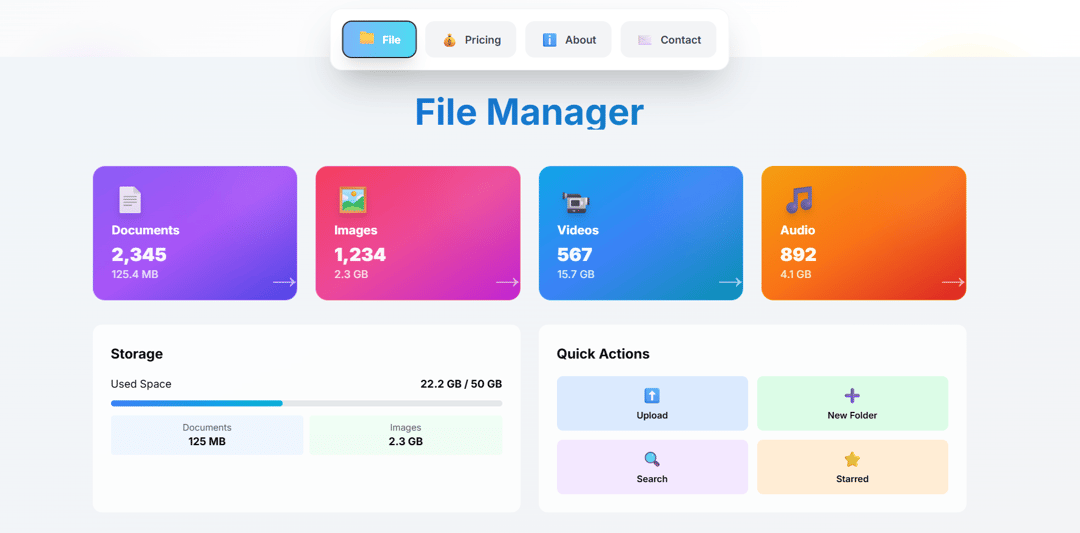The image size is (1080, 533).
Task: Click the Images 2.3 GB storage tile
Action: pyautogui.click(x=406, y=435)
